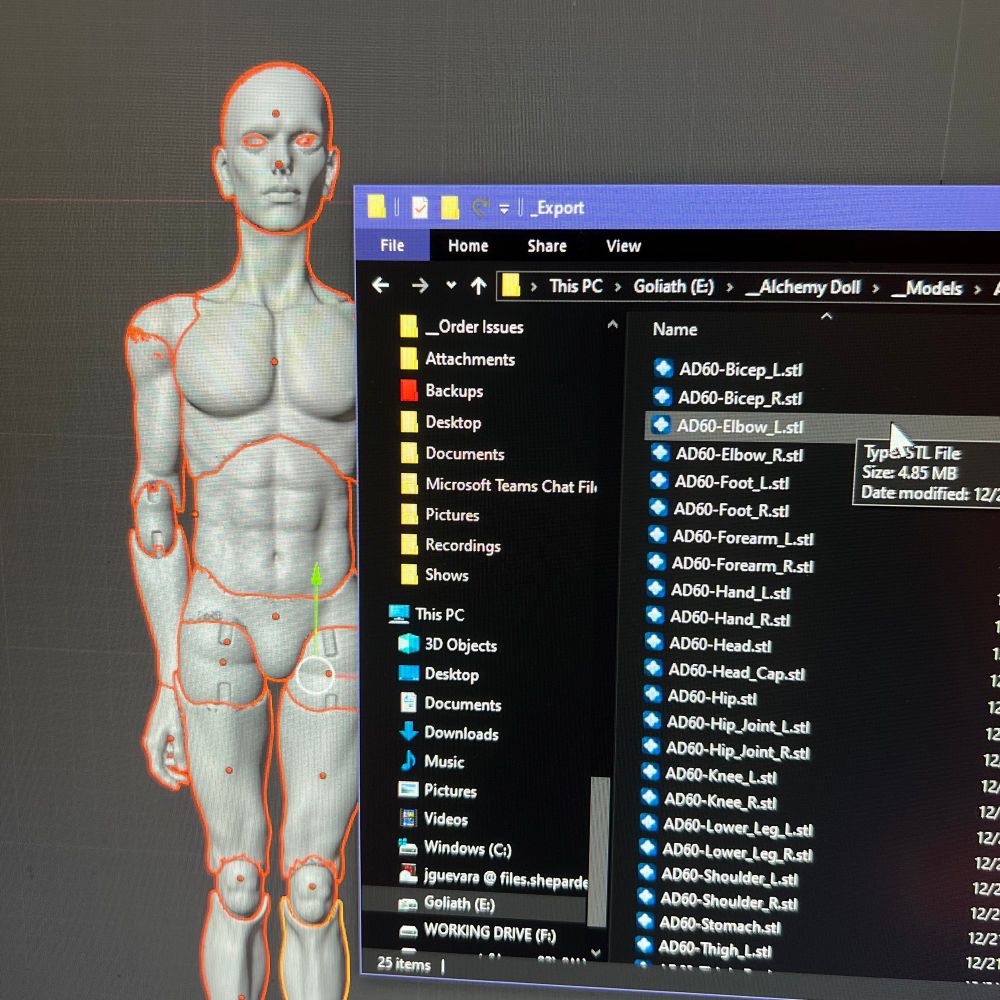Open the File tab
Image resolution: width=1000 pixels, height=1000 pixels.
[392, 246]
